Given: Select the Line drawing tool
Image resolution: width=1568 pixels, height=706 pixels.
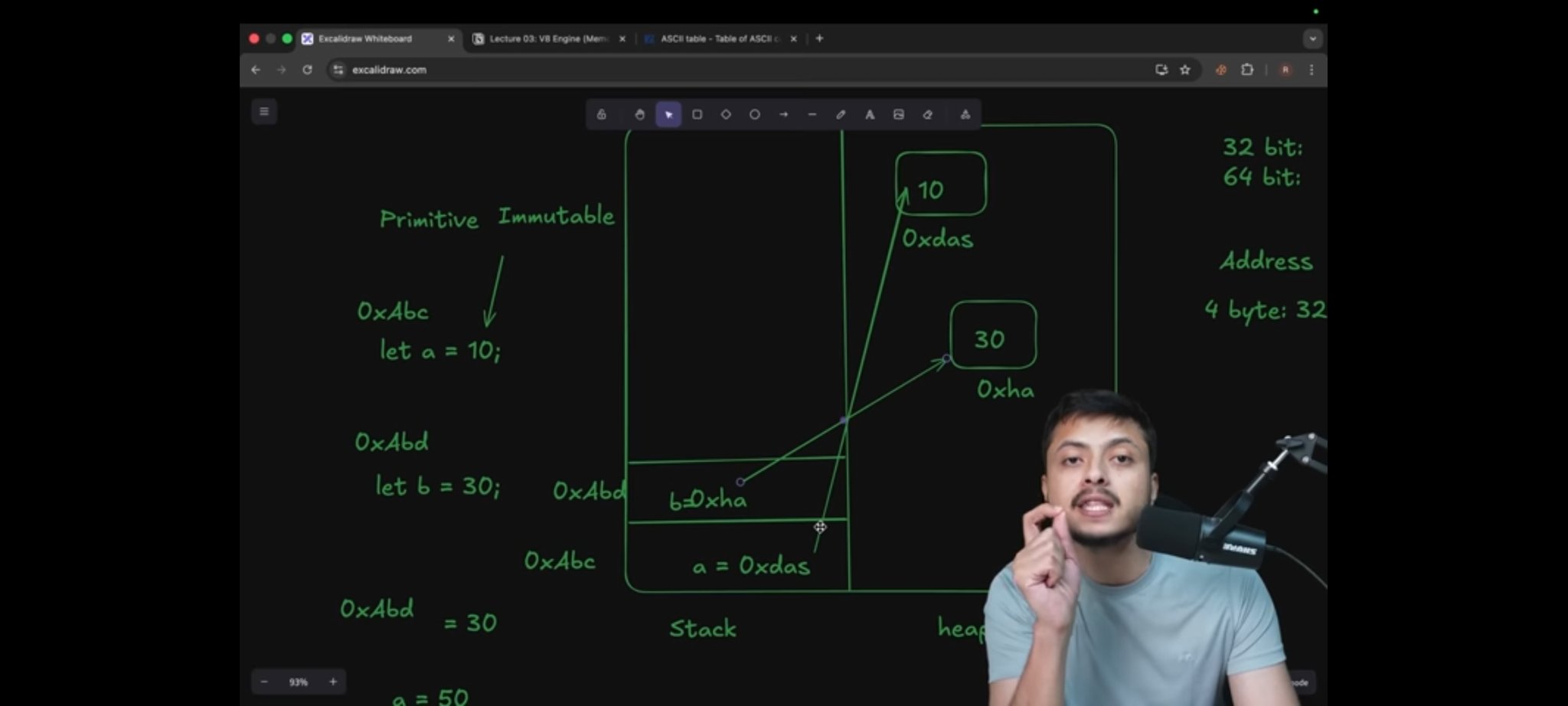Looking at the screenshot, I should tap(812, 115).
